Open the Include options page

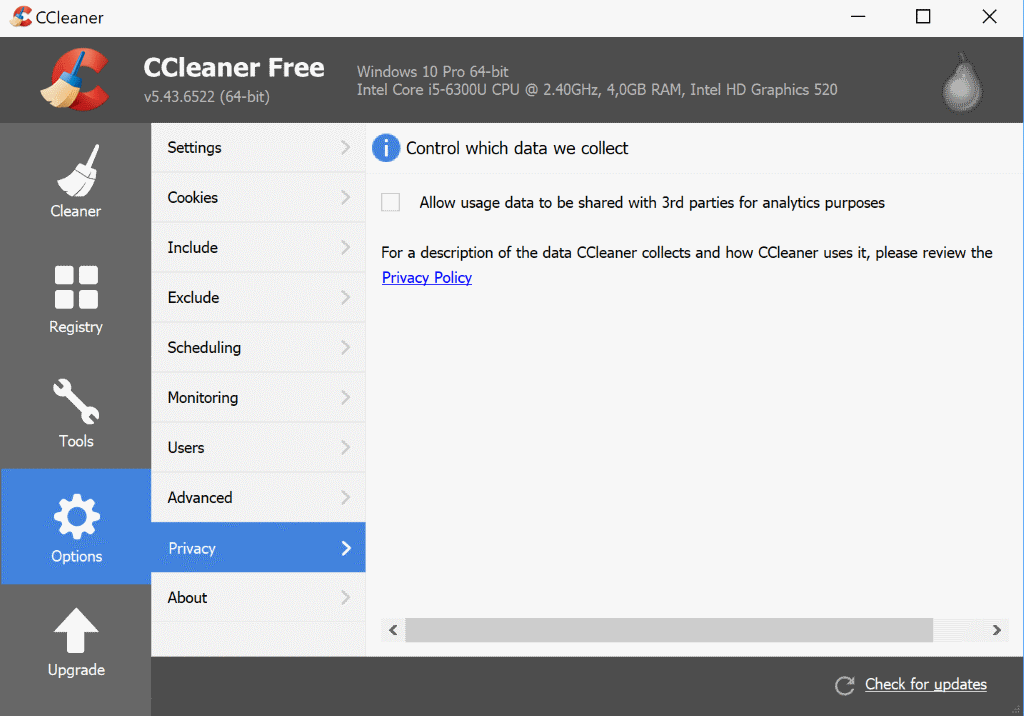258,248
